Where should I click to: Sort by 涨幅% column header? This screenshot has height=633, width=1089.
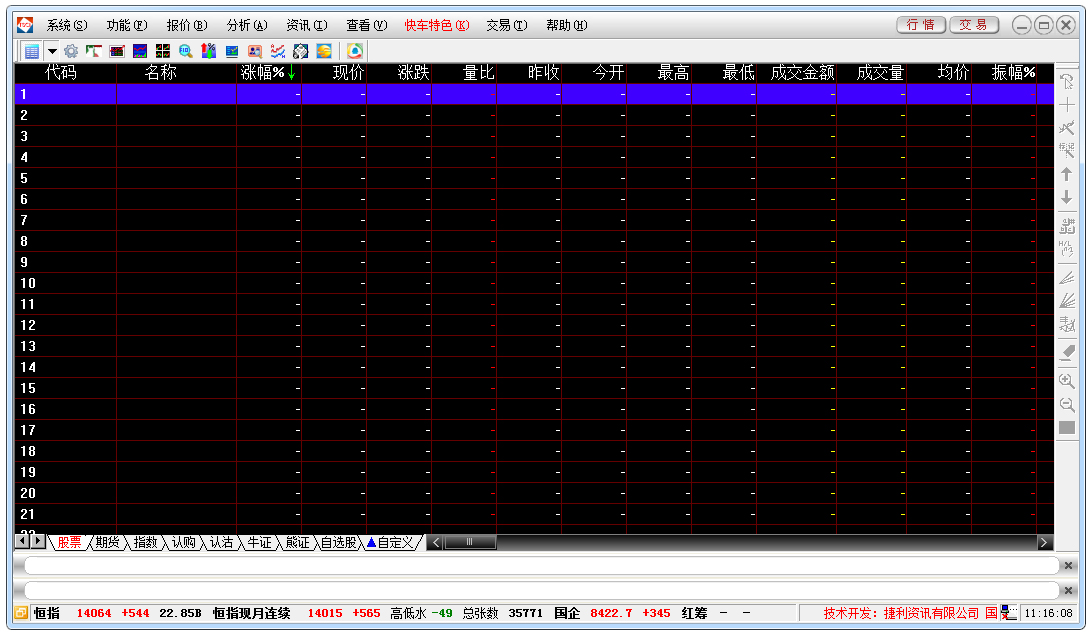click(x=267, y=73)
